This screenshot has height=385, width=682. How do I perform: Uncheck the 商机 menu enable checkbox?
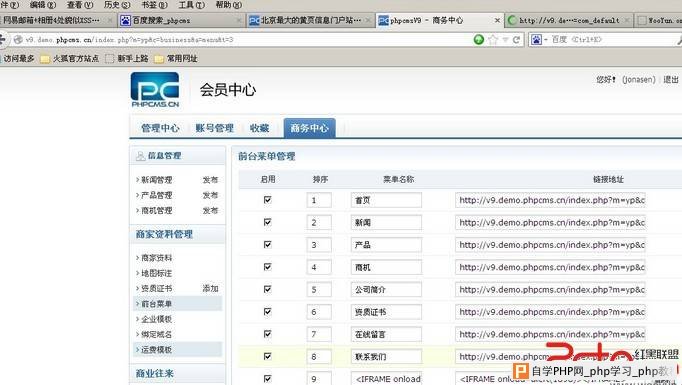[x=267, y=267]
